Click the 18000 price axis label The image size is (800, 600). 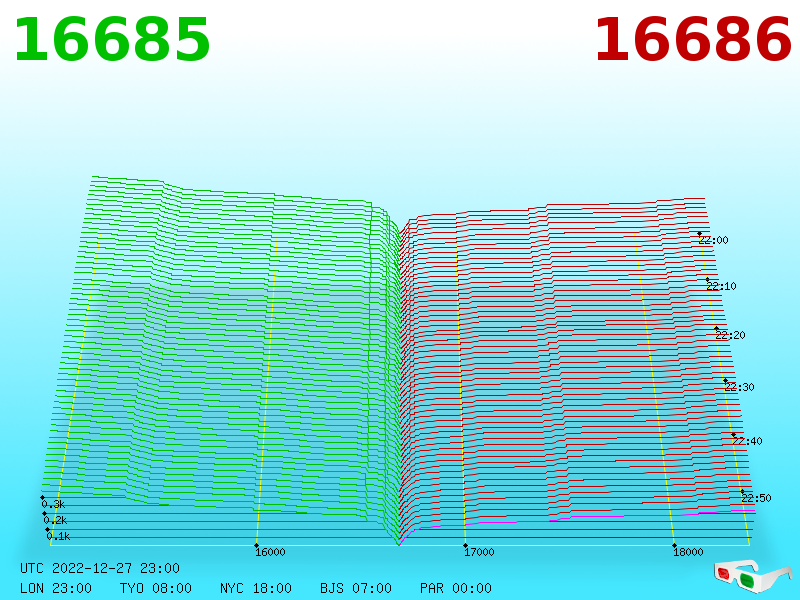tap(688, 552)
